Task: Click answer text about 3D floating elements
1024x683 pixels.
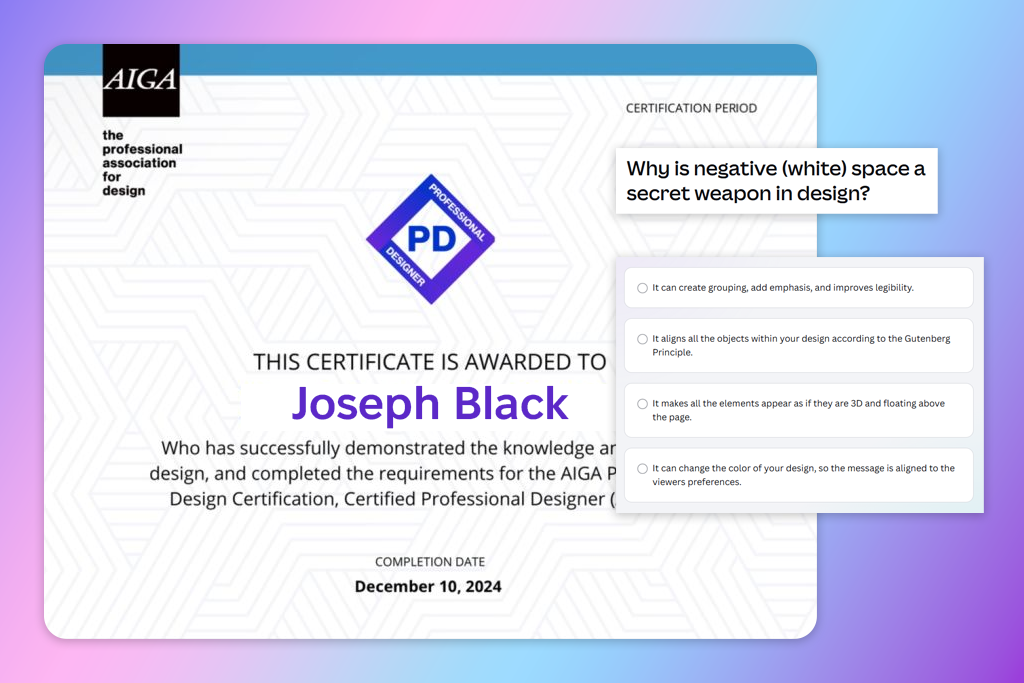Action: [799, 410]
